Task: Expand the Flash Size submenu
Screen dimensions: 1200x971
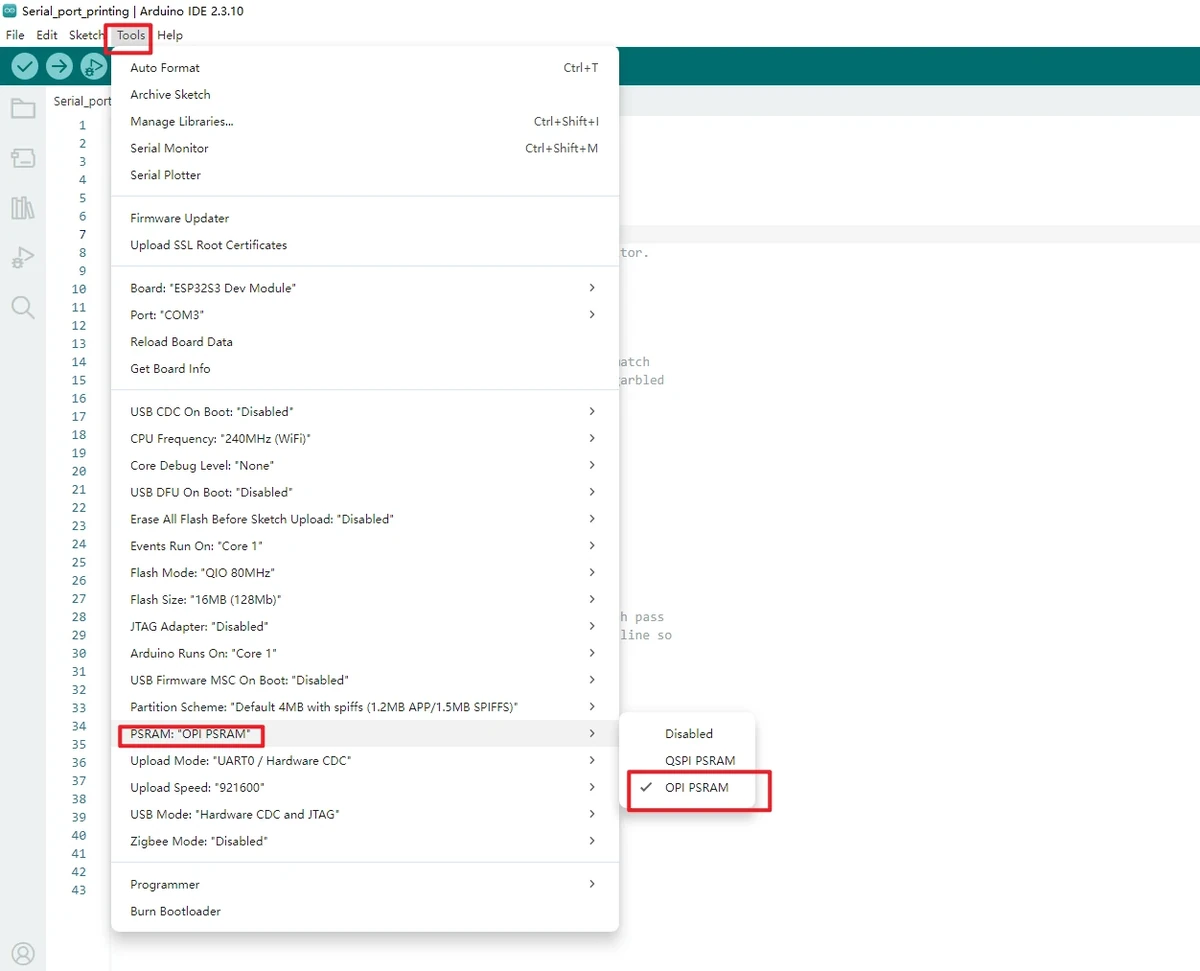Action: pos(365,600)
